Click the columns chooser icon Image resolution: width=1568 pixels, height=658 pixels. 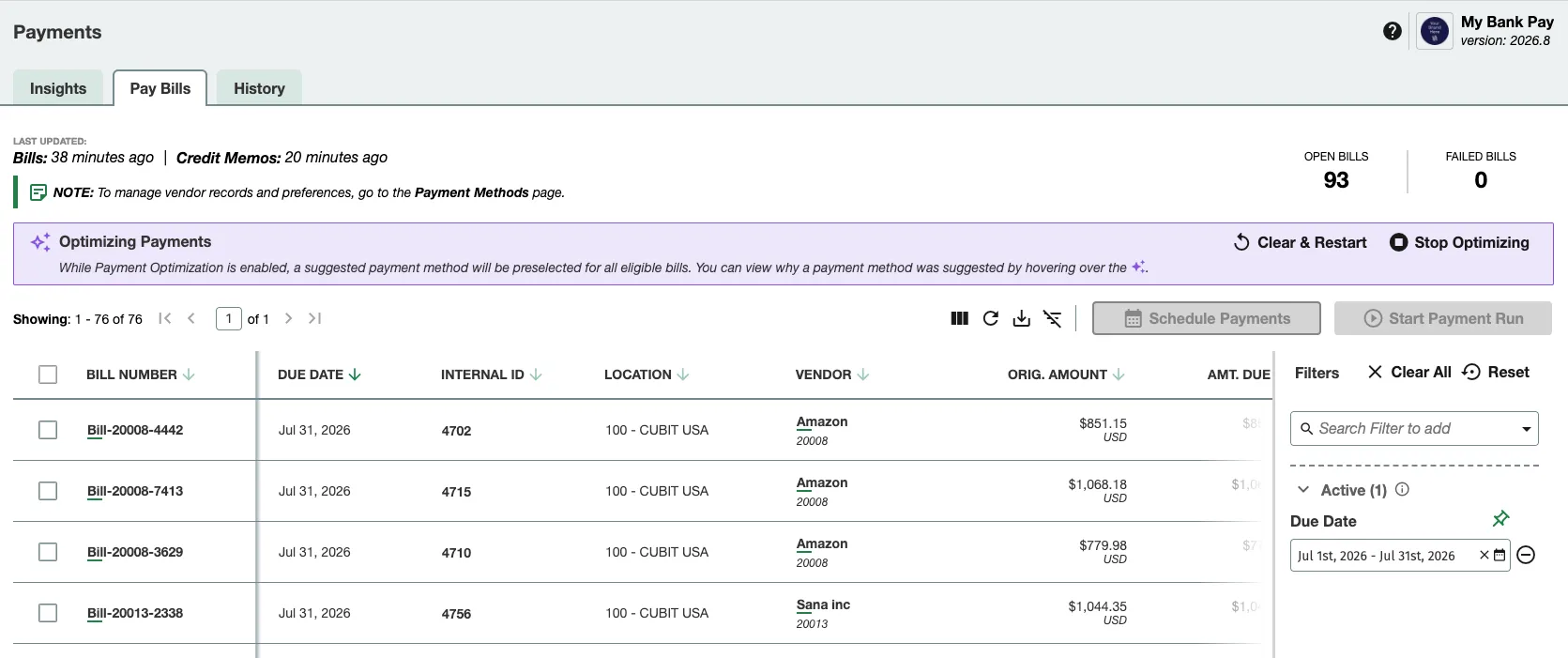pos(959,318)
